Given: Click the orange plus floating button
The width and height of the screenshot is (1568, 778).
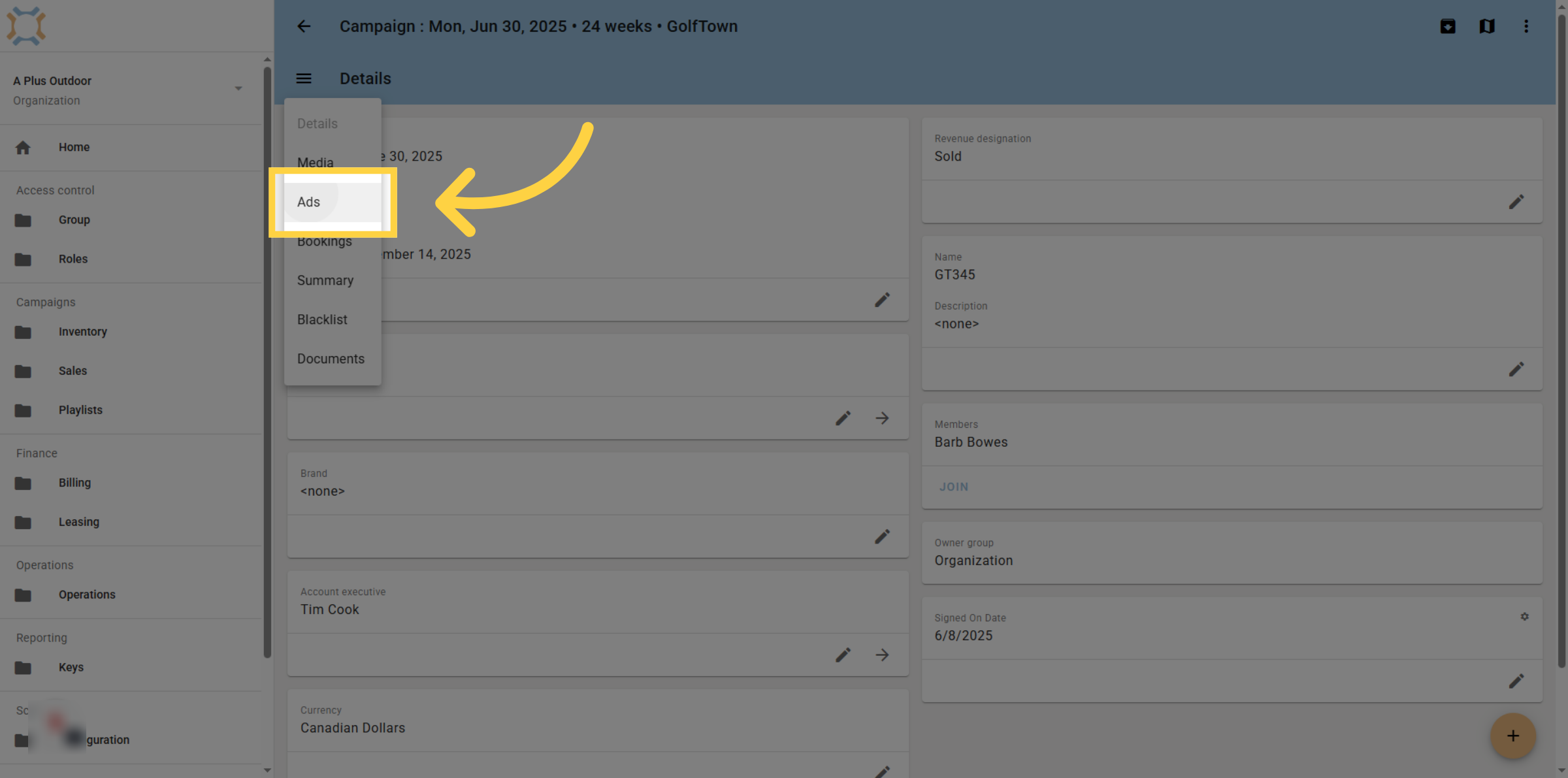Looking at the screenshot, I should coord(1513,736).
